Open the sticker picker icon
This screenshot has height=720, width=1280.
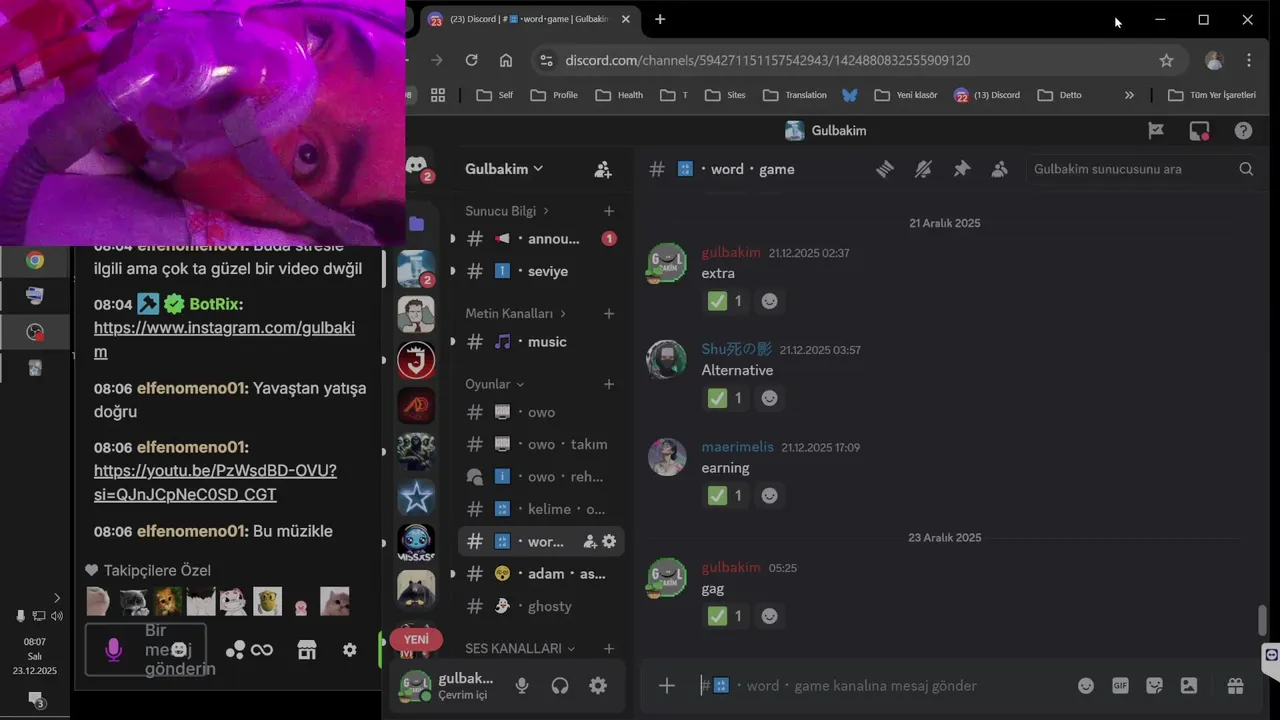1154,685
